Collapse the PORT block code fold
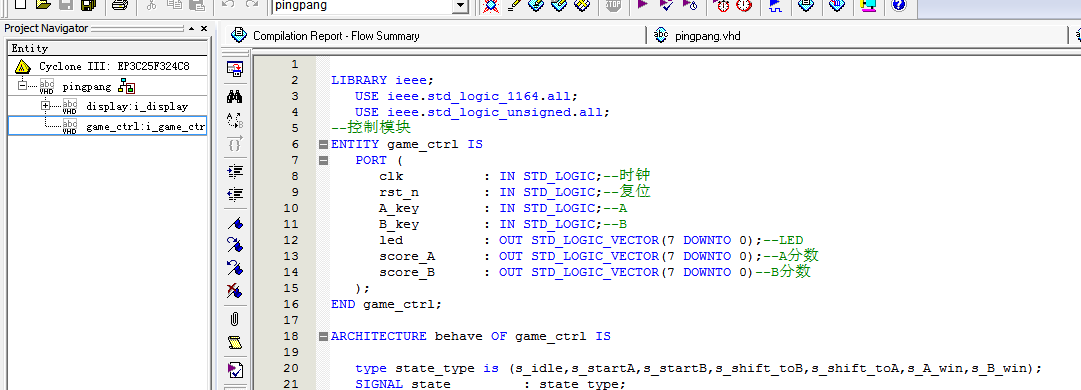This screenshot has height=390, width=1081. click(x=322, y=161)
